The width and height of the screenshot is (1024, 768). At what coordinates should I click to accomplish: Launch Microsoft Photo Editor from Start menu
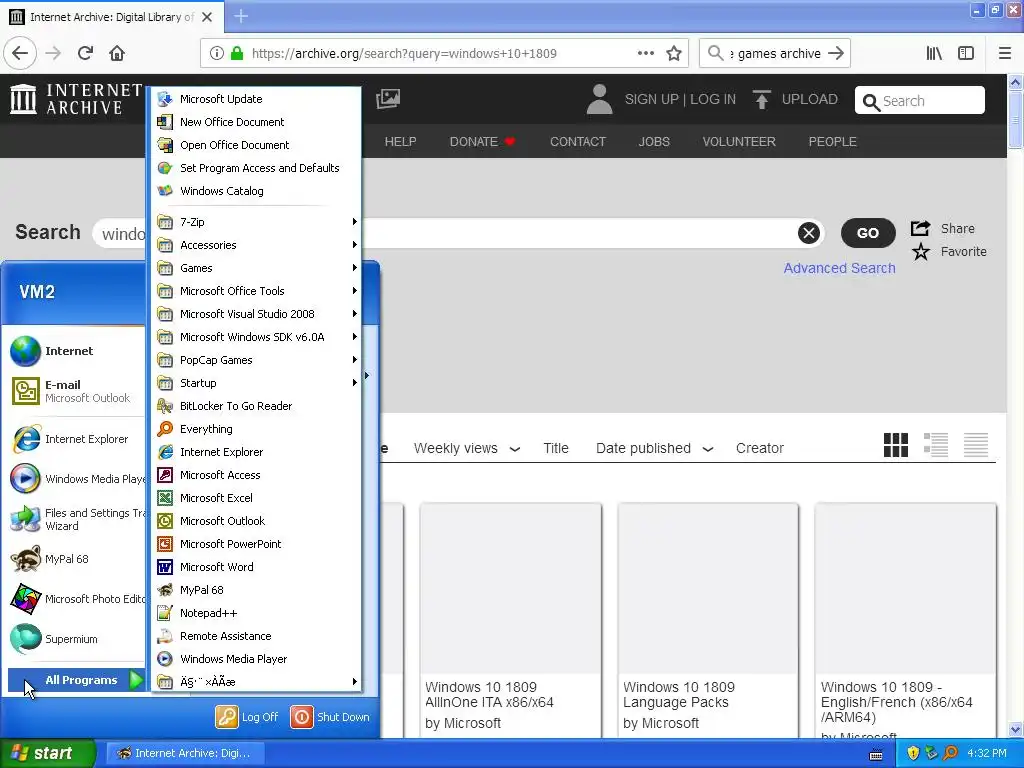coord(76,599)
